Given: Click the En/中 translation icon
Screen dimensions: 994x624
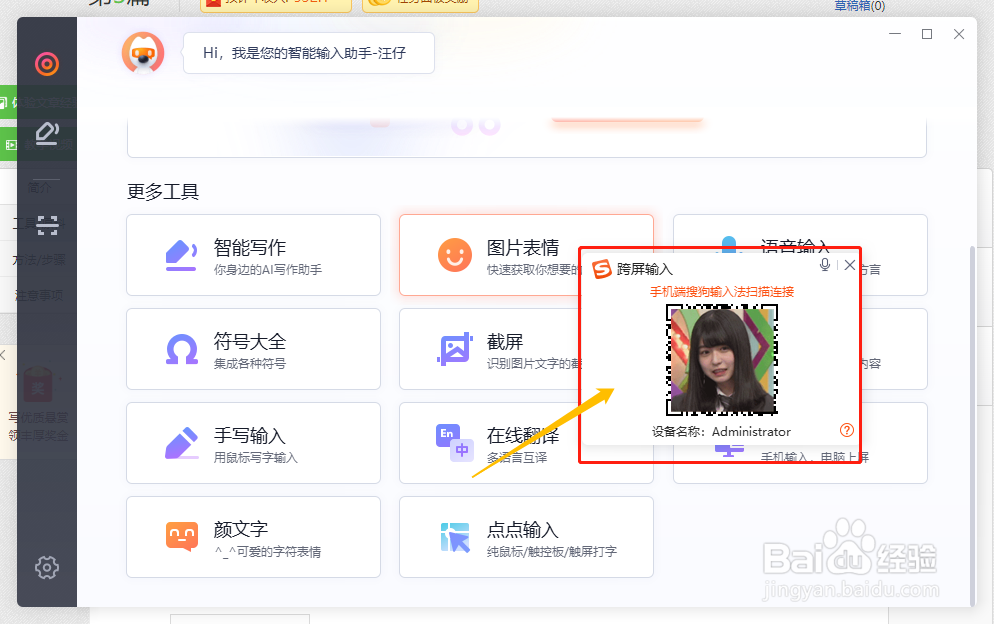Looking at the screenshot, I should pyautogui.click(x=455, y=443).
